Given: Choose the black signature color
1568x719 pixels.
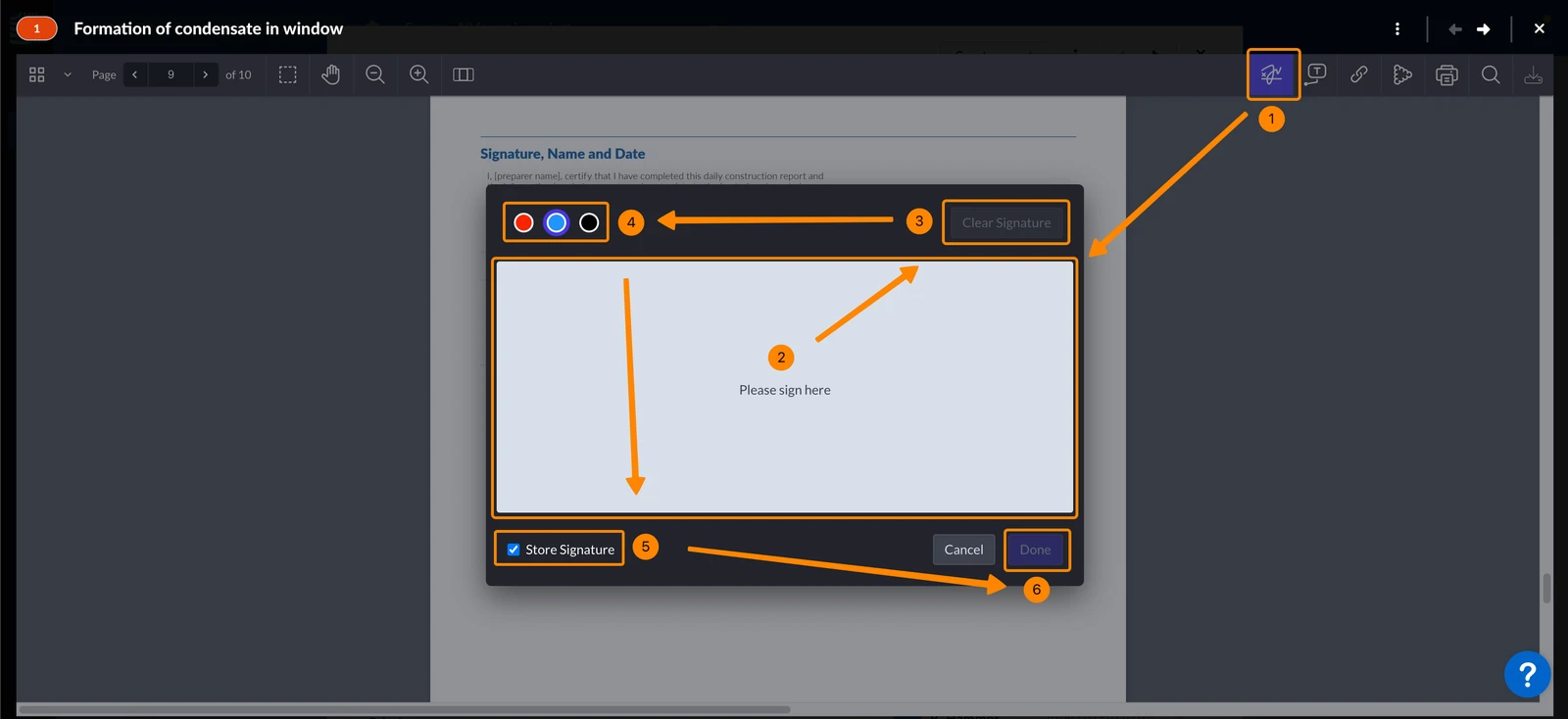Looking at the screenshot, I should tap(589, 222).
